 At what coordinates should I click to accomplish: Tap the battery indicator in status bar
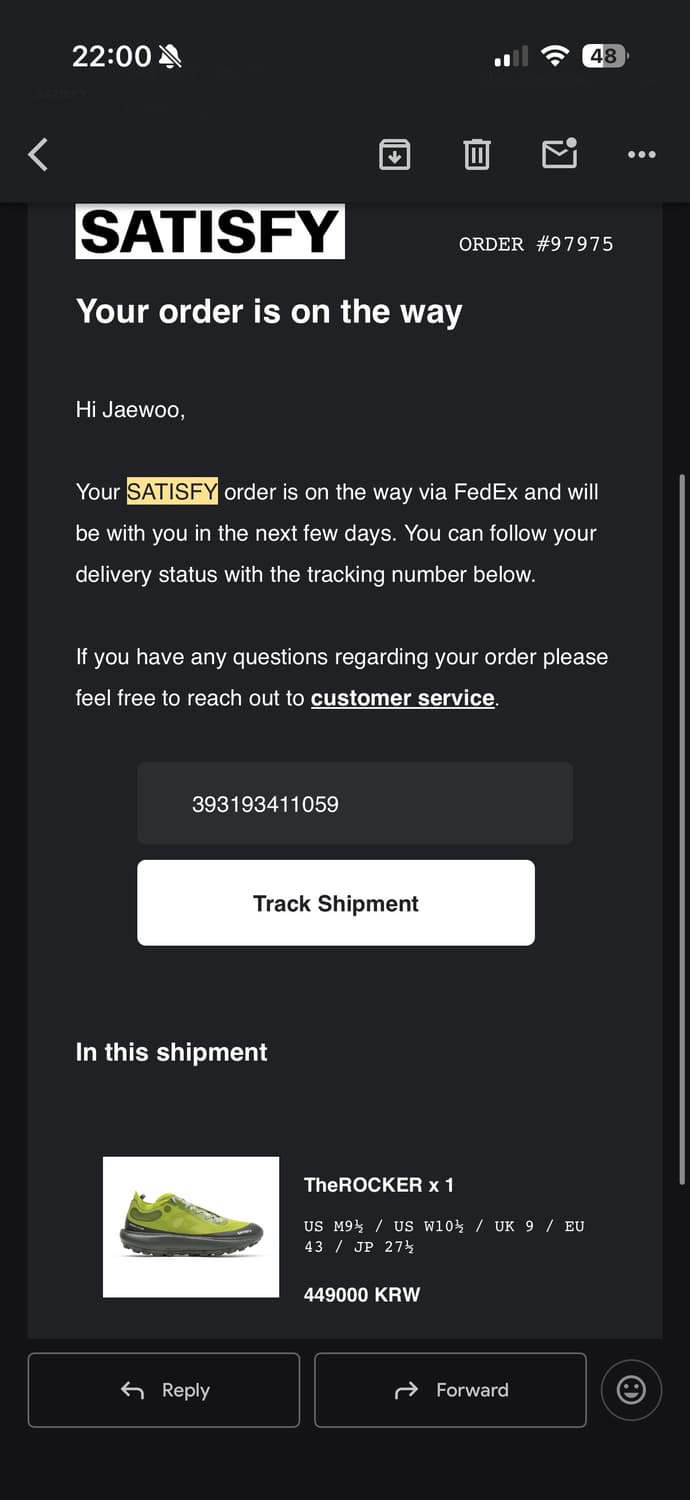tap(604, 56)
